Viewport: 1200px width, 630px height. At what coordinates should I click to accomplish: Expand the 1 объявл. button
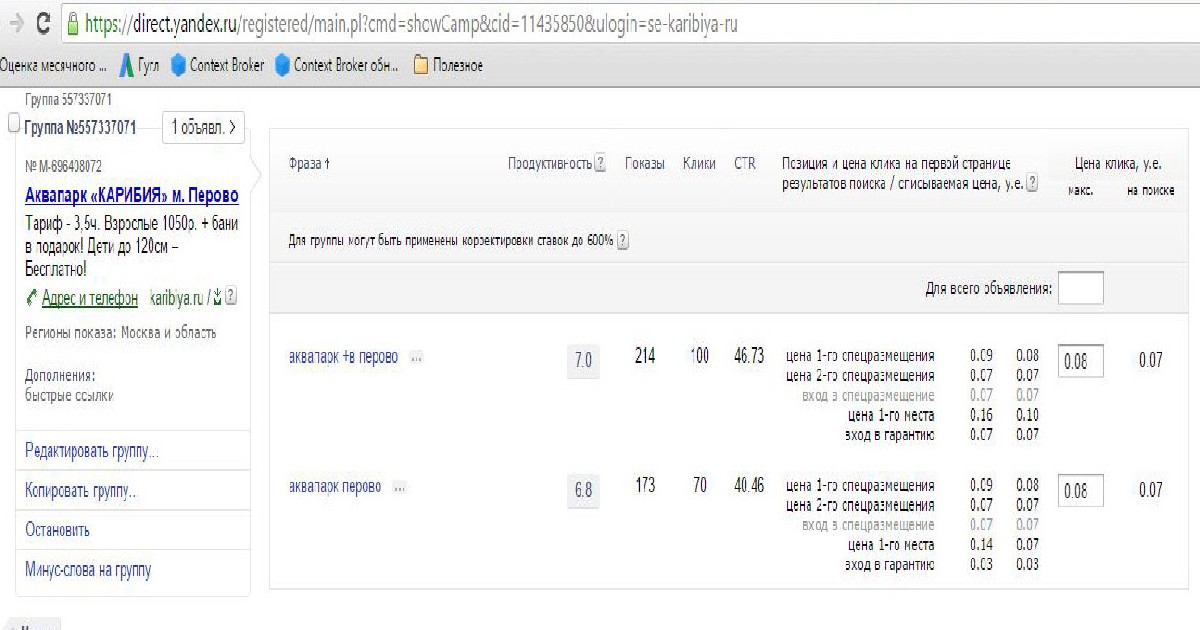click(203, 127)
